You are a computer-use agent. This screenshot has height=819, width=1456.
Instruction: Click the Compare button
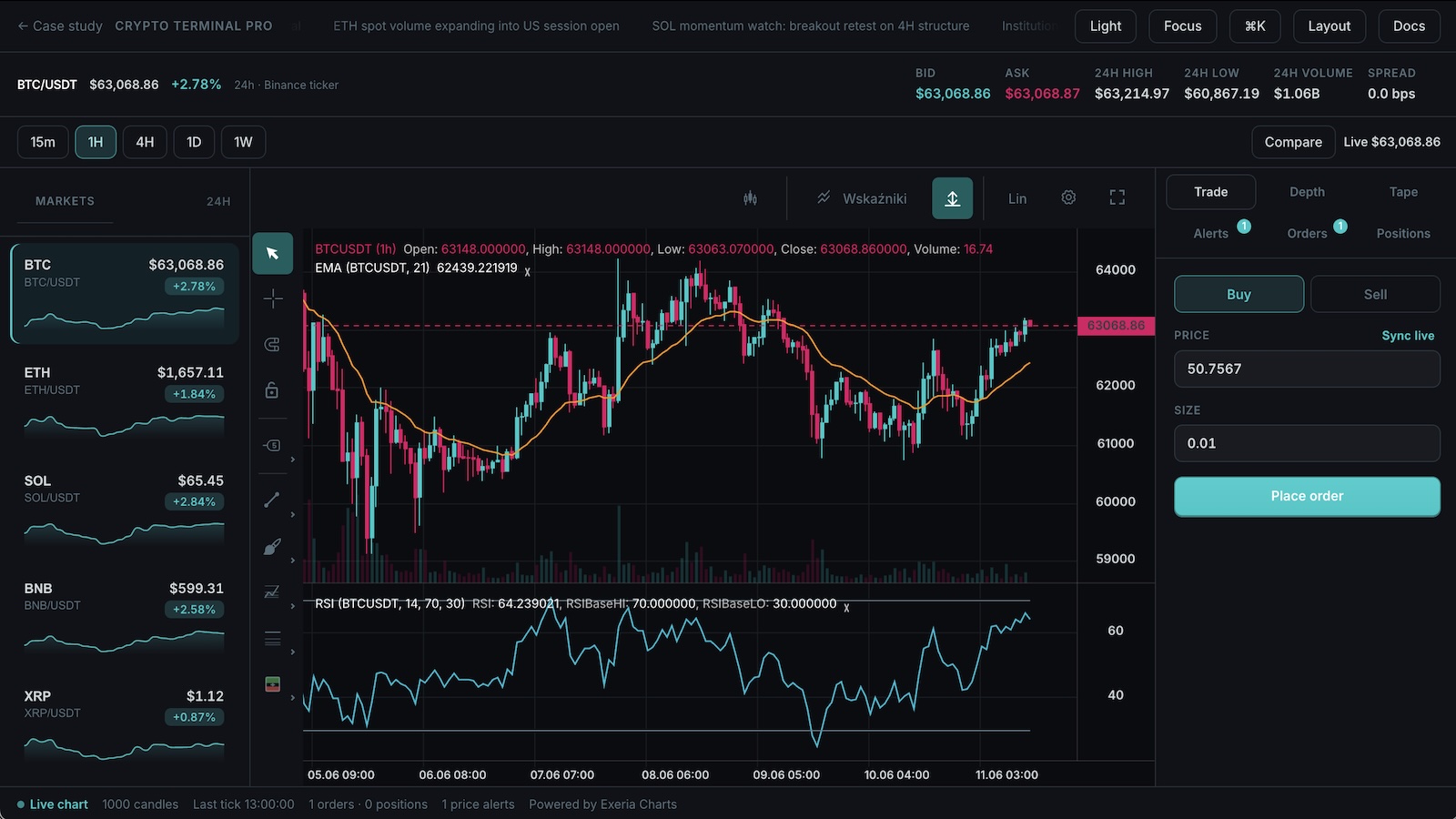coord(1293,142)
